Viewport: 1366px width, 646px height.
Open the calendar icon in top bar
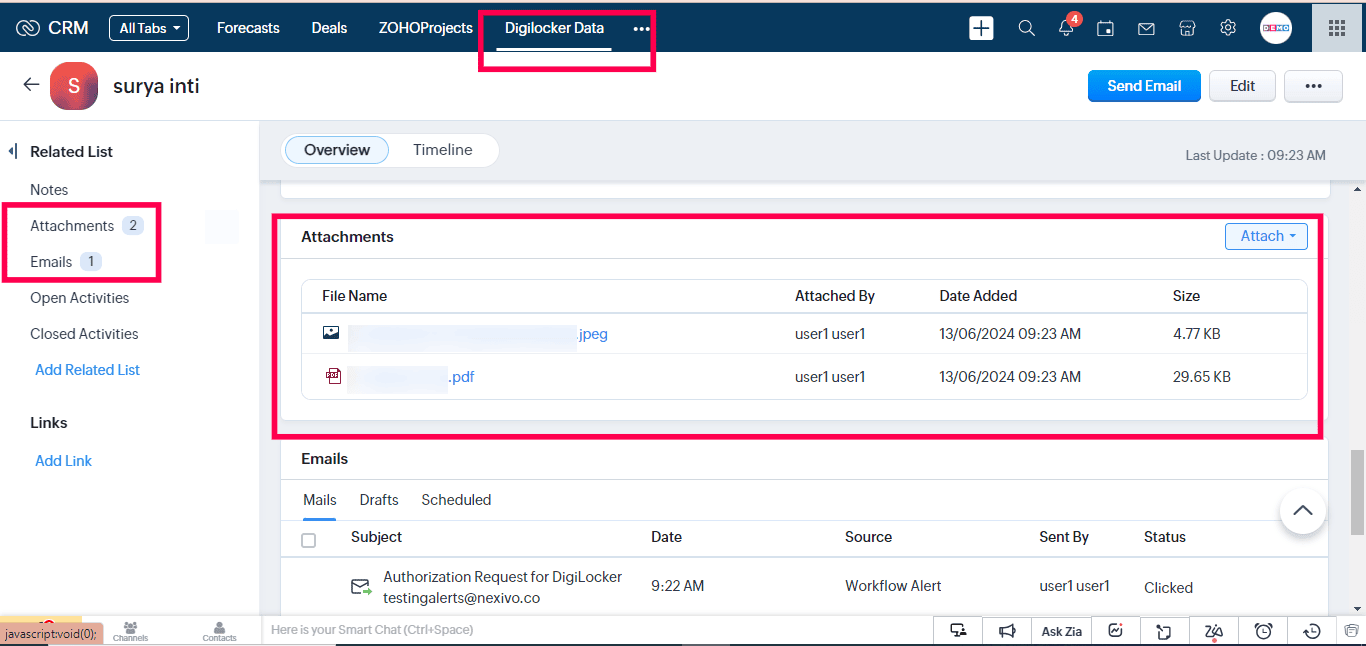tap(1105, 28)
